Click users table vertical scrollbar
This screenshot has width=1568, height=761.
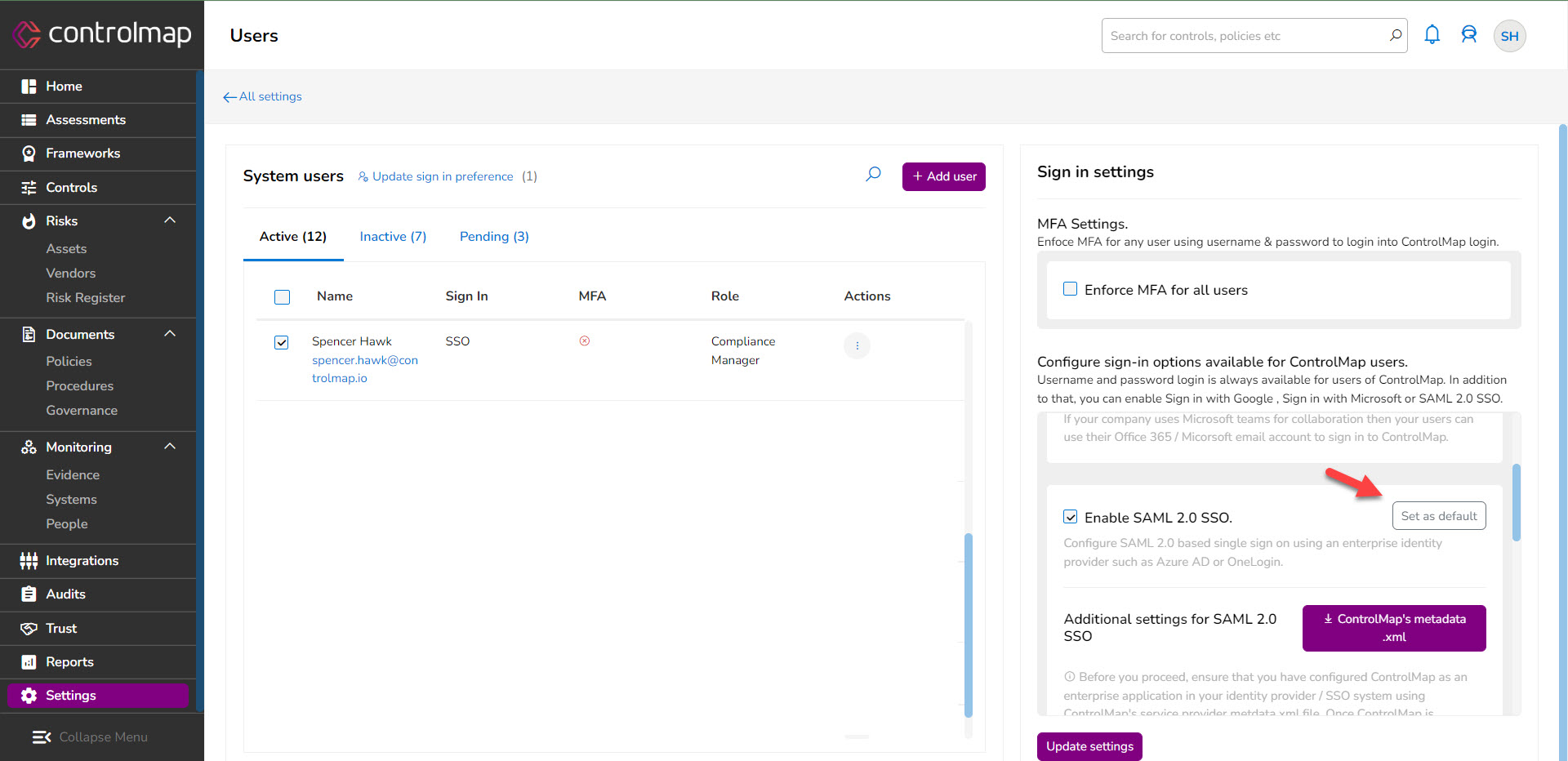[x=969, y=625]
